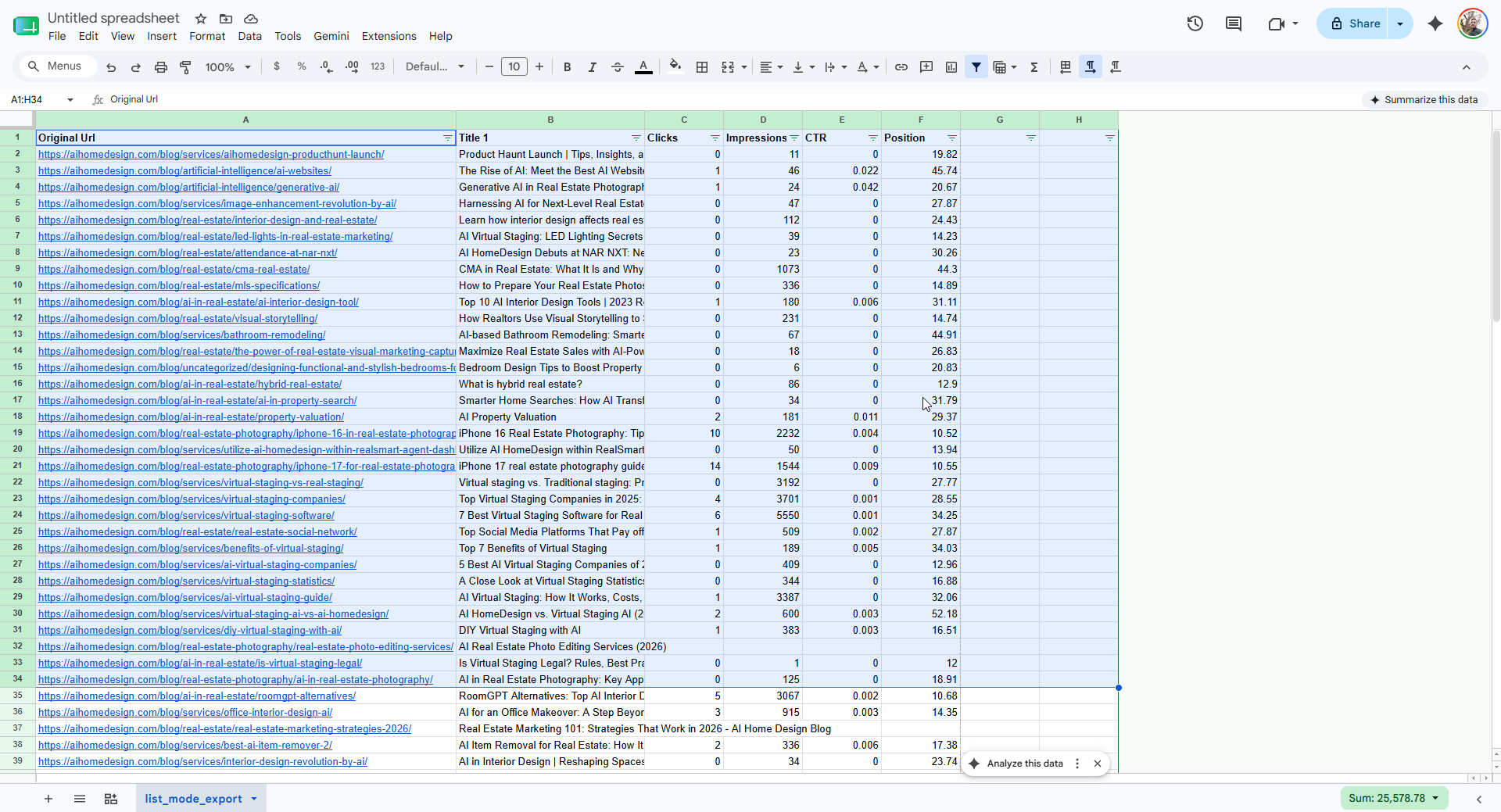Viewport: 1501px width, 812px height.
Task: Click the Share button
Action: (x=1355, y=23)
